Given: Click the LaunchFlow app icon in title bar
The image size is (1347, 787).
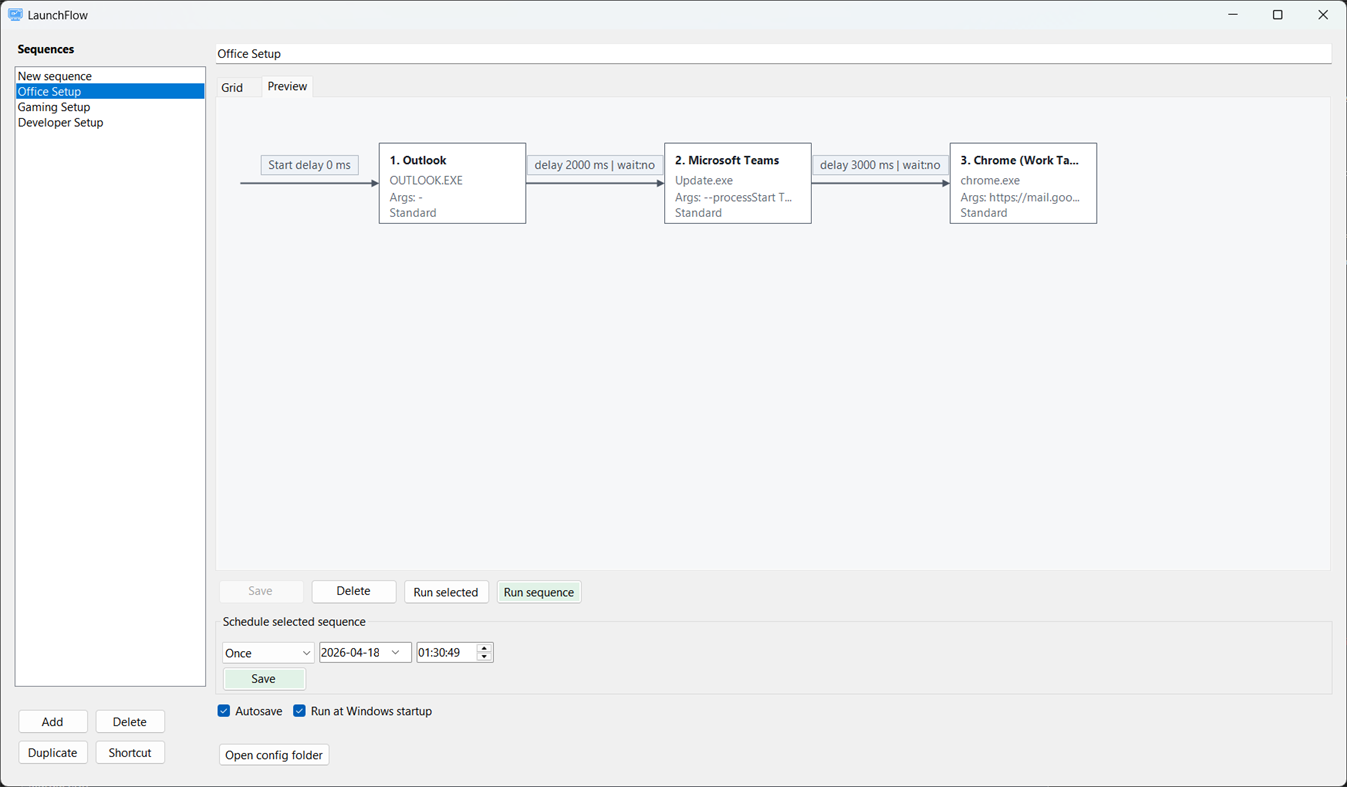Looking at the screenshot, I should [x=15, y=15].
